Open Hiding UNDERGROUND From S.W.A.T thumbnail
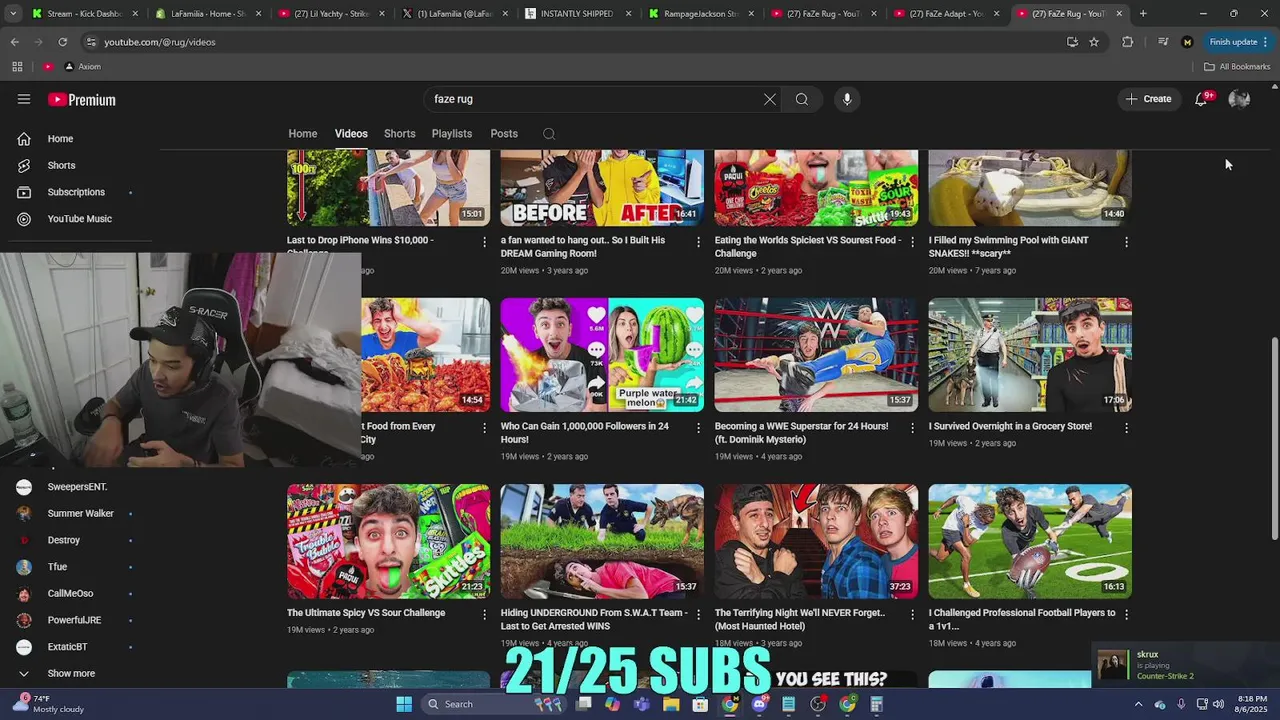 602,541
